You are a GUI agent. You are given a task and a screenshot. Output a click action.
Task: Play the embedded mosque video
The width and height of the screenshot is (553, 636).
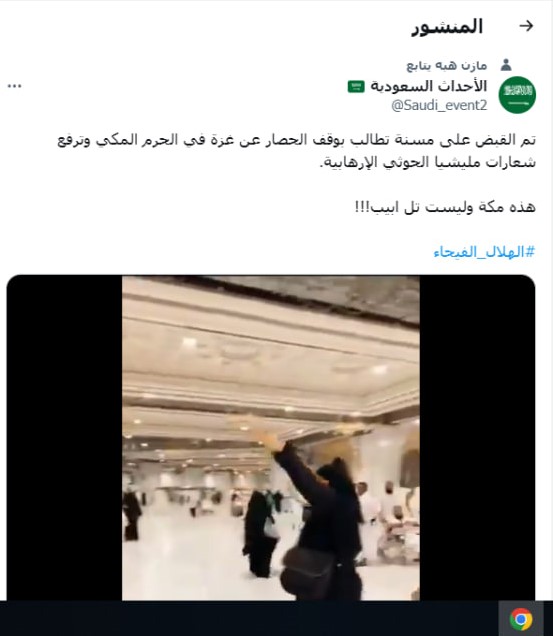(x=271, y=438)
